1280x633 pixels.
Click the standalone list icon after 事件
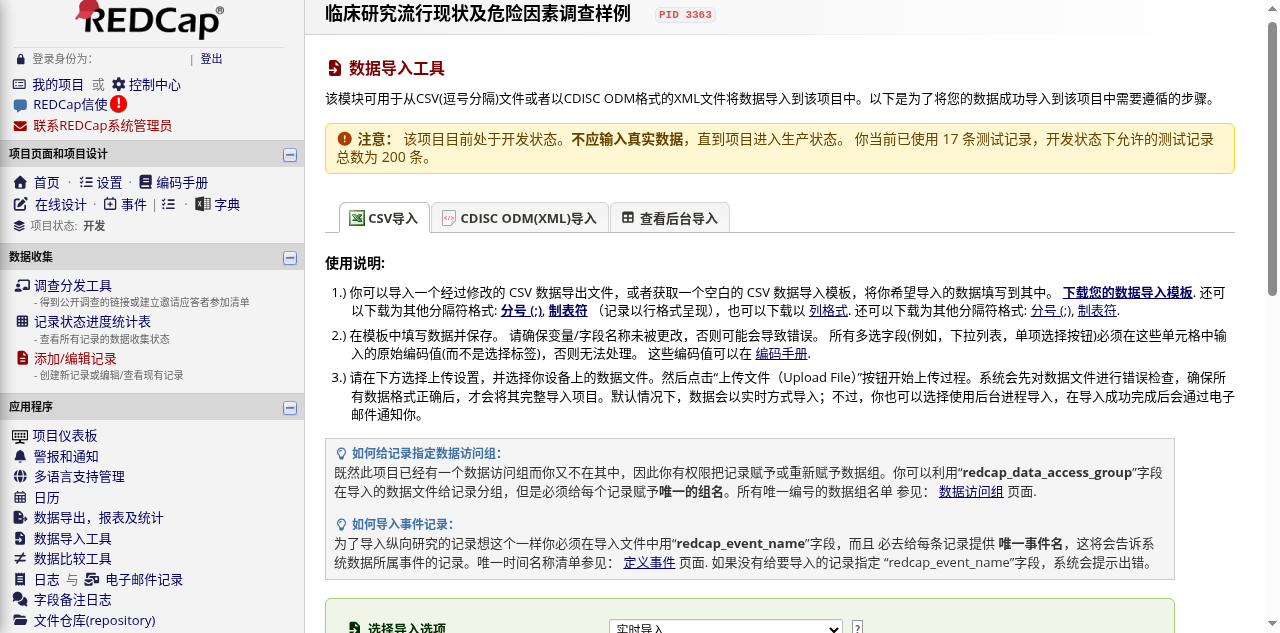(168, 204)
